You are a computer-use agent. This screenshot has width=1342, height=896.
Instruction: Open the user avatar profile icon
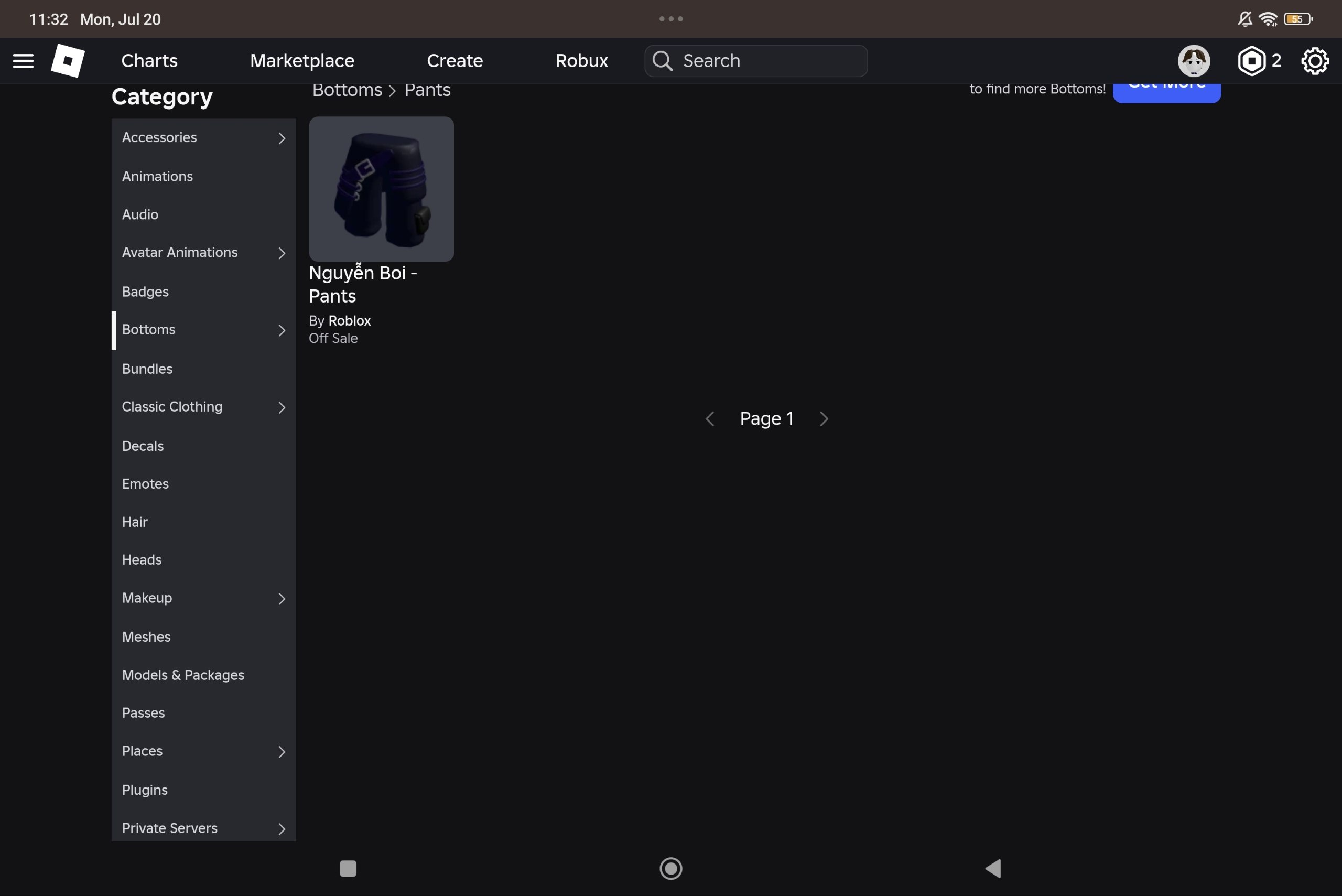click(x=1194, y=61)
